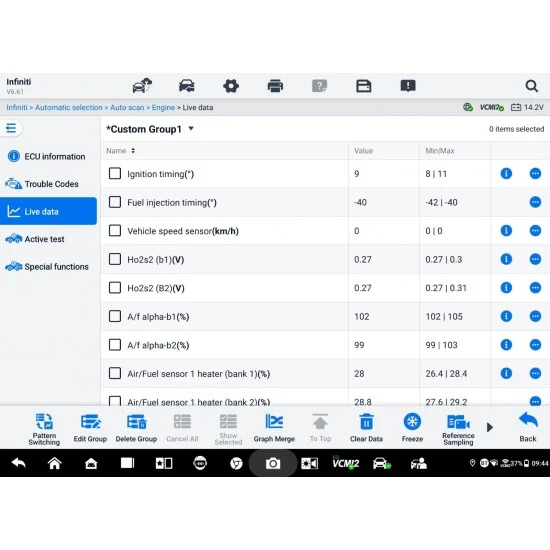This screenshot has width=550, height=550.
Task: Go to Automatic selection breadcrumb
Action: pos(69,107)
